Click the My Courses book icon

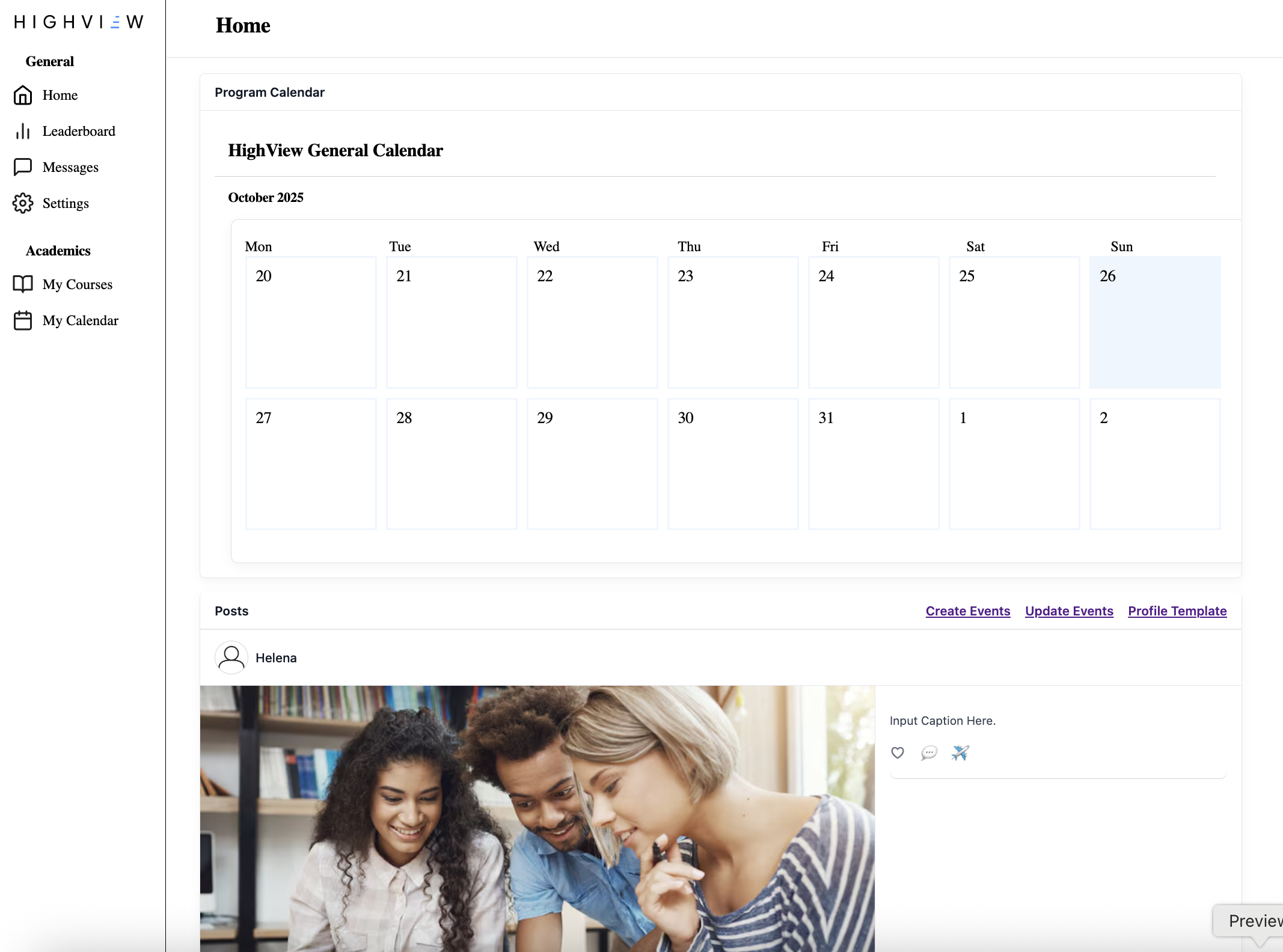pyautogui.click(x=23, y=284)
